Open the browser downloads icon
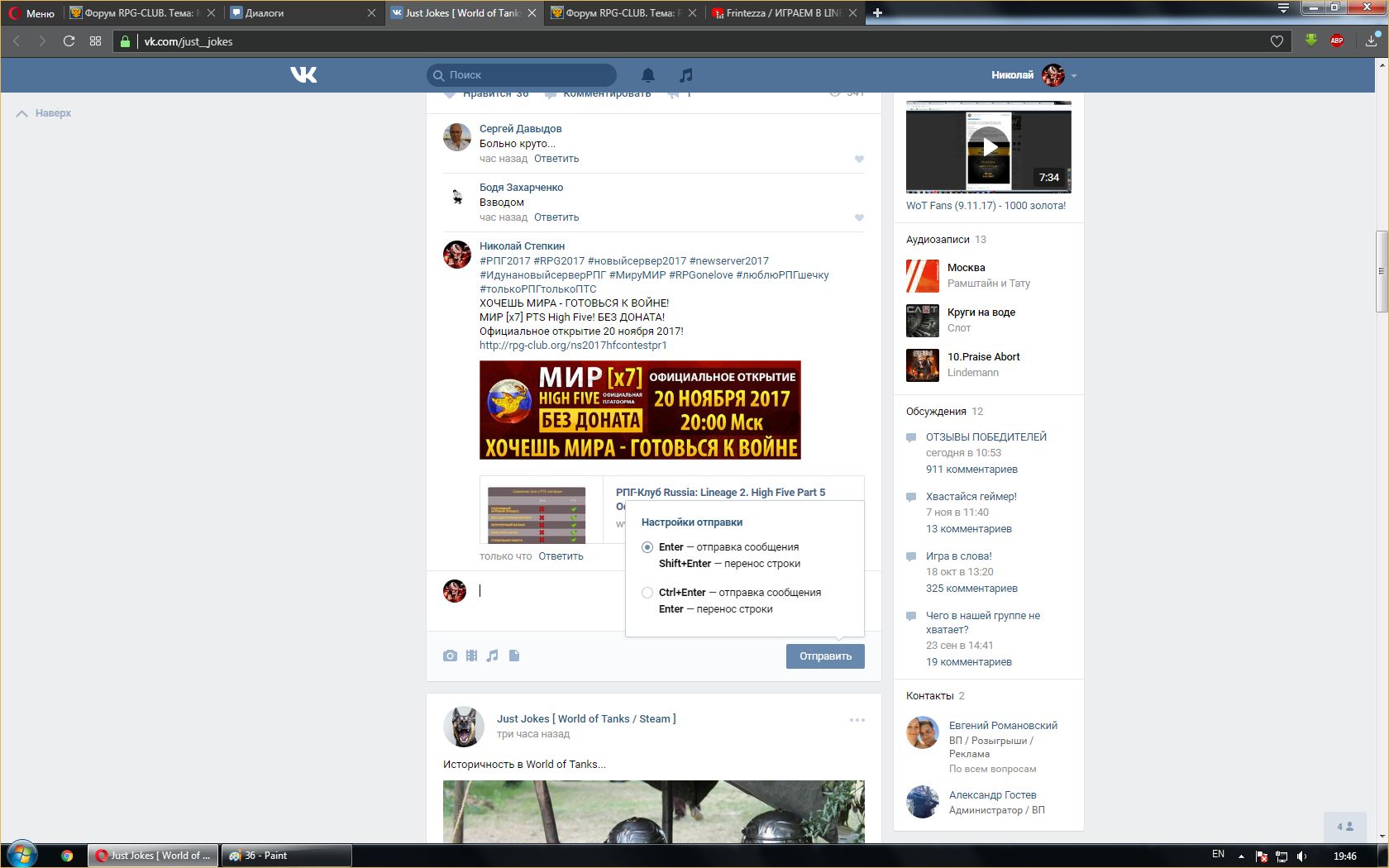The image size is (1389, 868). 1371,40
